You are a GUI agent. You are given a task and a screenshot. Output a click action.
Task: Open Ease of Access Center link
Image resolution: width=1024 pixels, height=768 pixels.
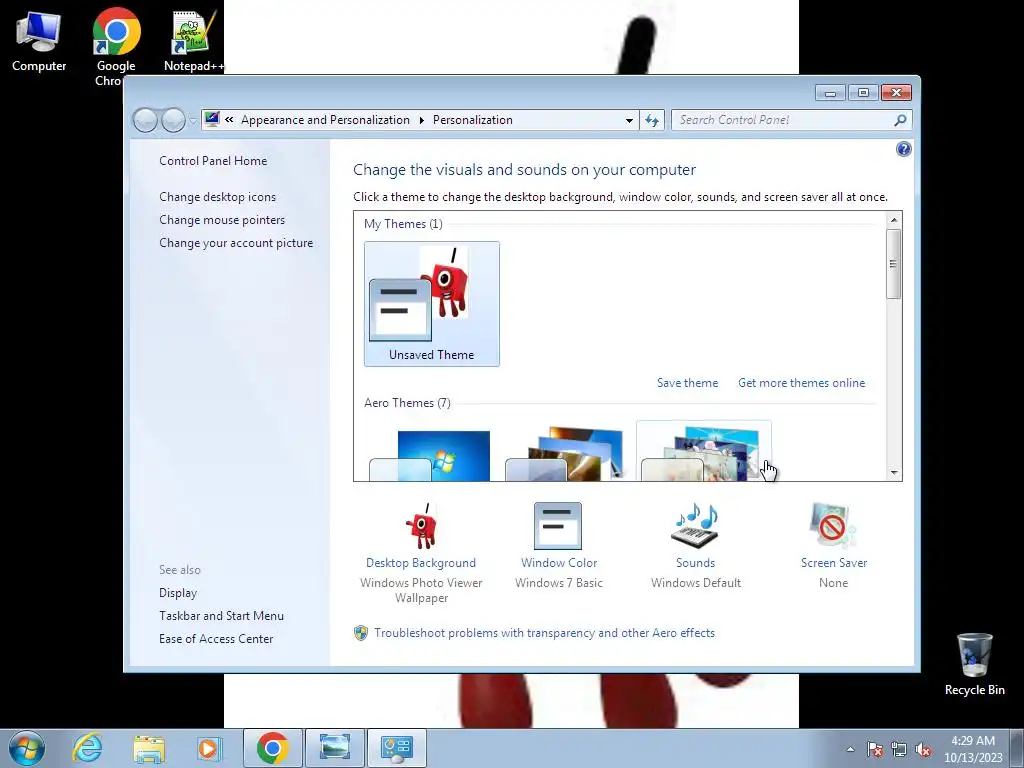pyautogui.click(x=216, y=639)
